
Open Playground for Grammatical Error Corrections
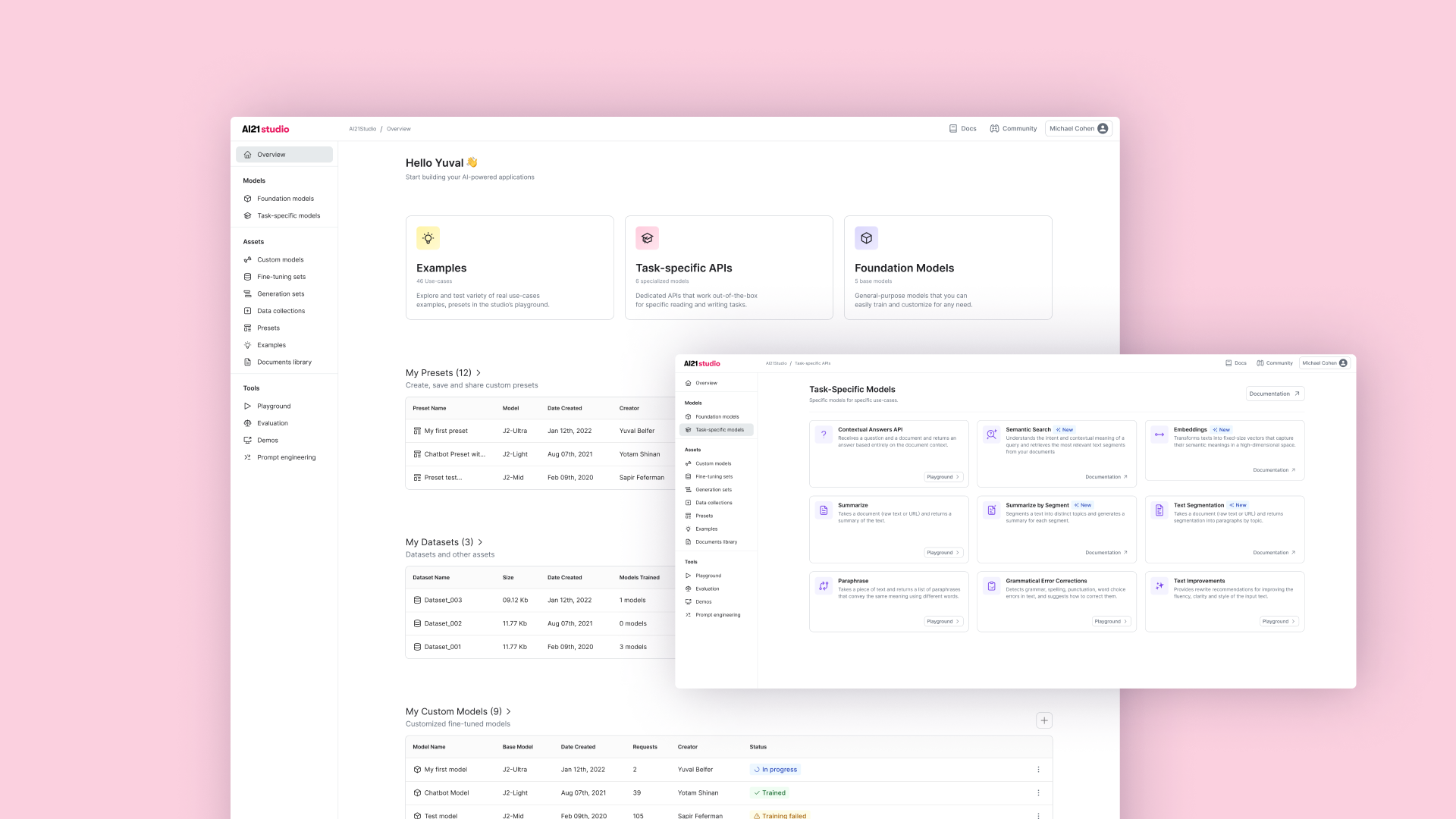(1112, 622)
